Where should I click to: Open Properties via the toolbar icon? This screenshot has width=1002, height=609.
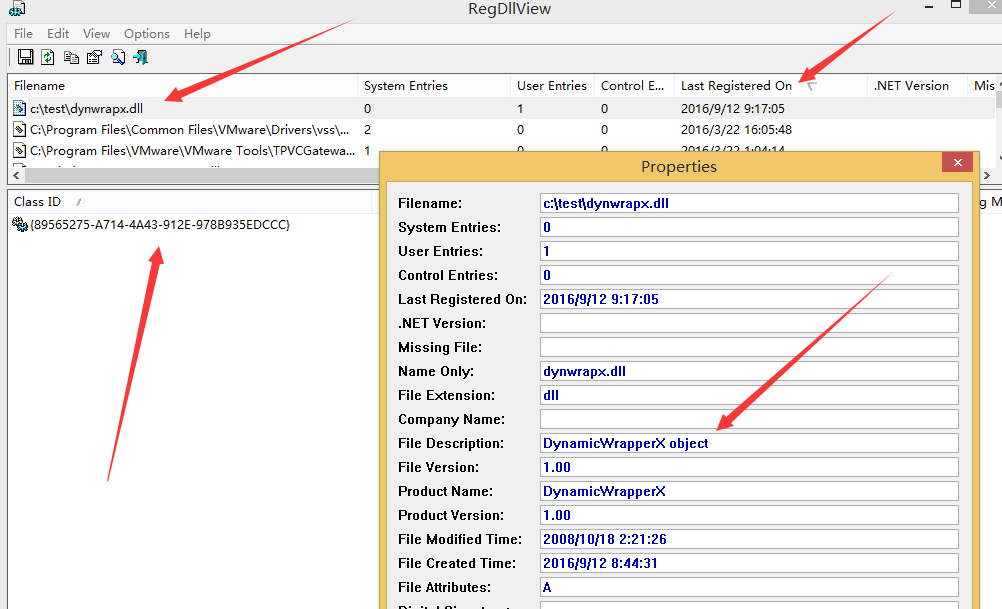[95, 58]
